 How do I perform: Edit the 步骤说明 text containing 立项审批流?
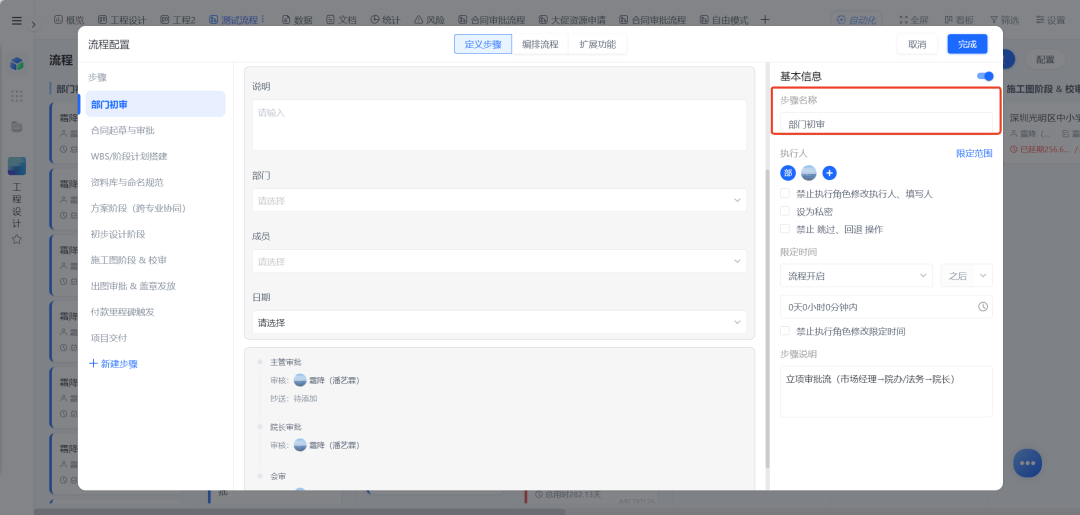(886, 391)
